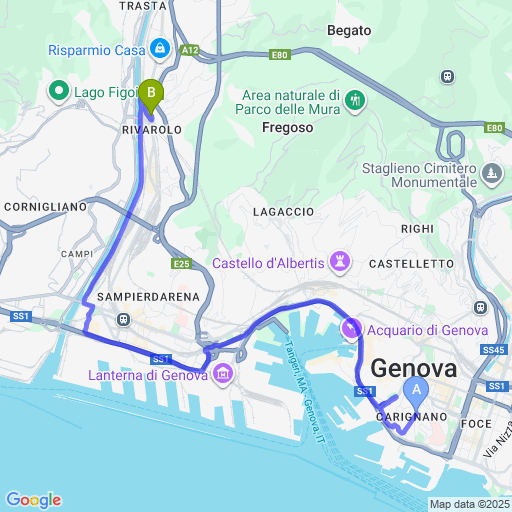Select the train station icon near Begato

(447, 77)
